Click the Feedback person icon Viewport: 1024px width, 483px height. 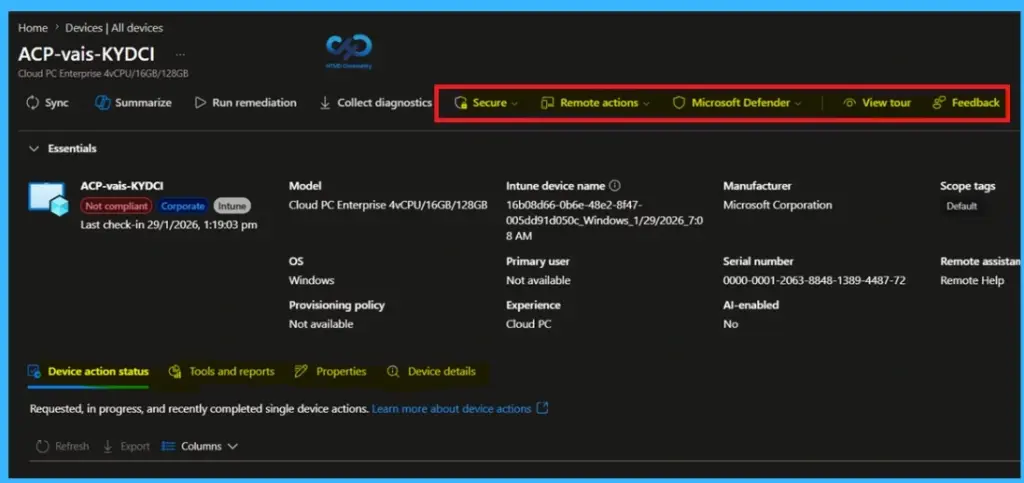(x=938, y=103)
